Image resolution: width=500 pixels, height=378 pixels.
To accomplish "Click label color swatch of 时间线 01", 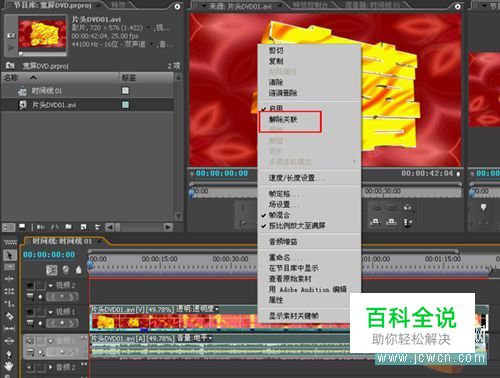I will click(x=125, y=91).
